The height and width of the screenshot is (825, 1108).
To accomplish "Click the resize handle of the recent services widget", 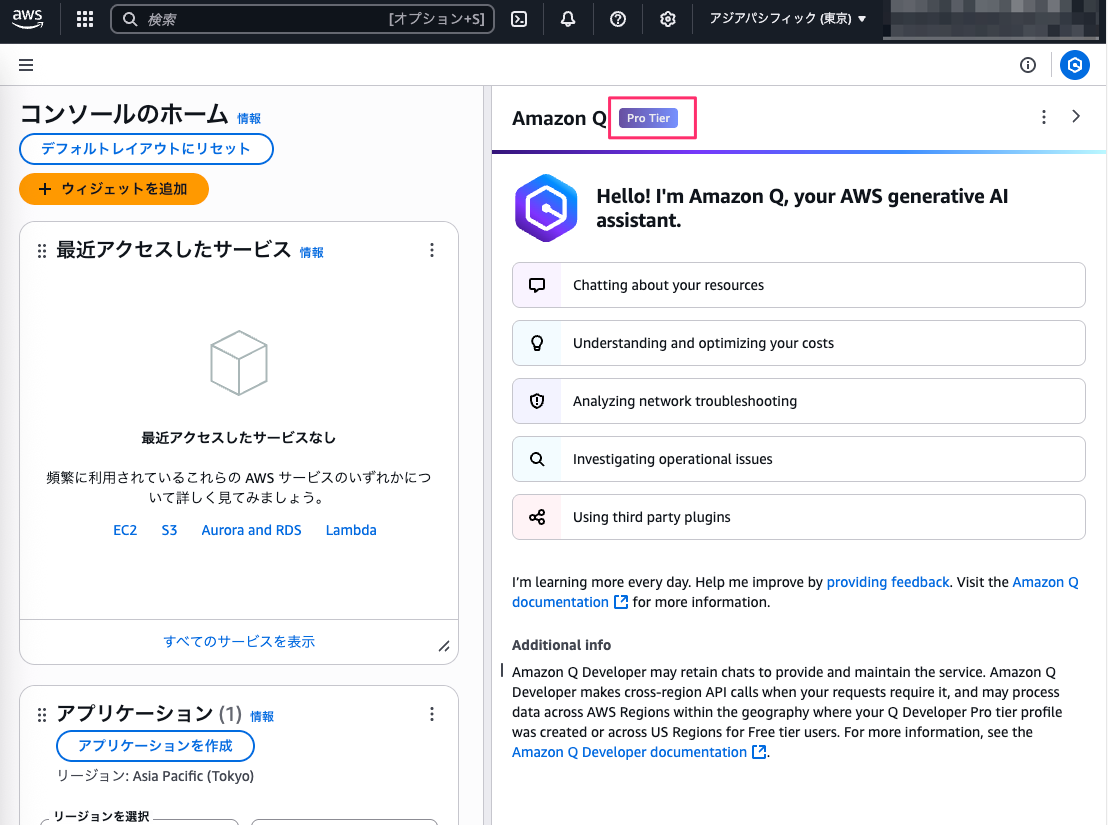I will (444, 646).
